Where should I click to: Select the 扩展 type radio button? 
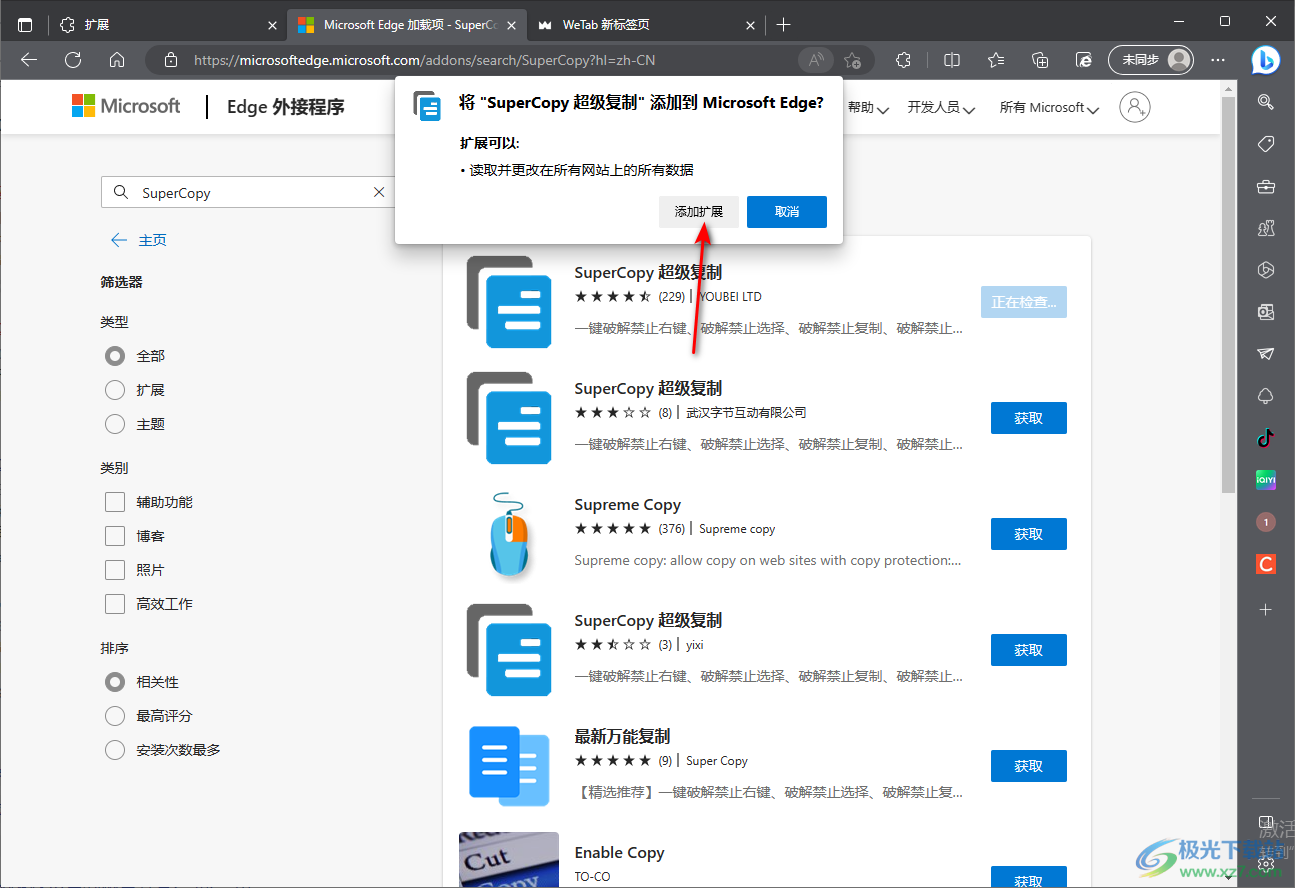(x=115, y=389)
